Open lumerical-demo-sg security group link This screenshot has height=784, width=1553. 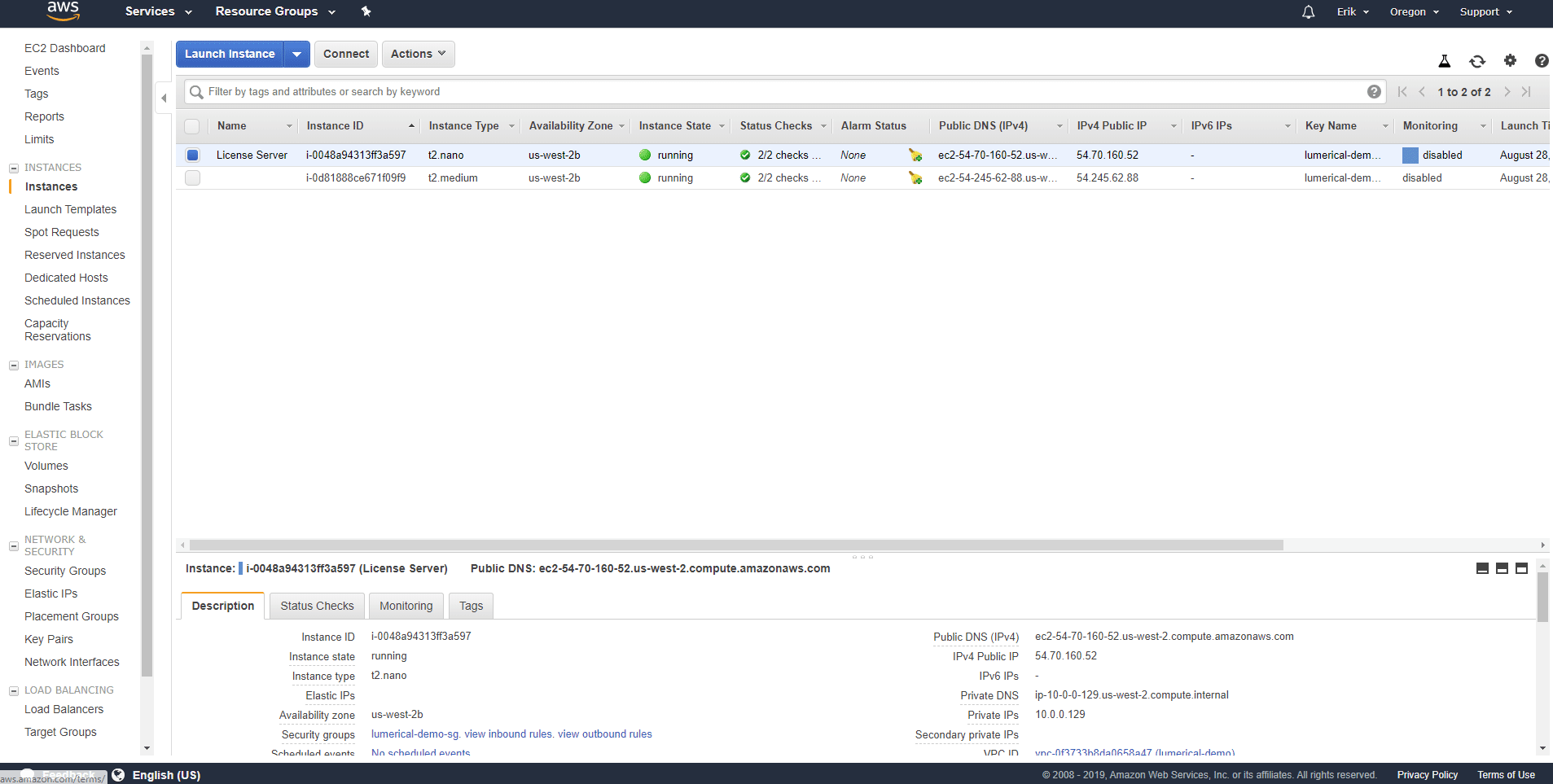pos(415,734)
